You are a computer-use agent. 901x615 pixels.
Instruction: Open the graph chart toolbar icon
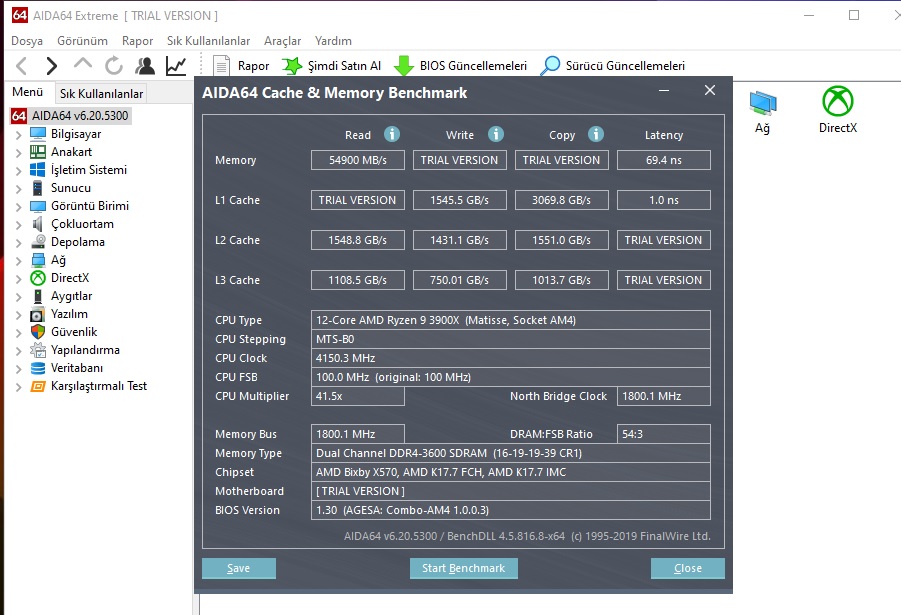pos(176,66)
